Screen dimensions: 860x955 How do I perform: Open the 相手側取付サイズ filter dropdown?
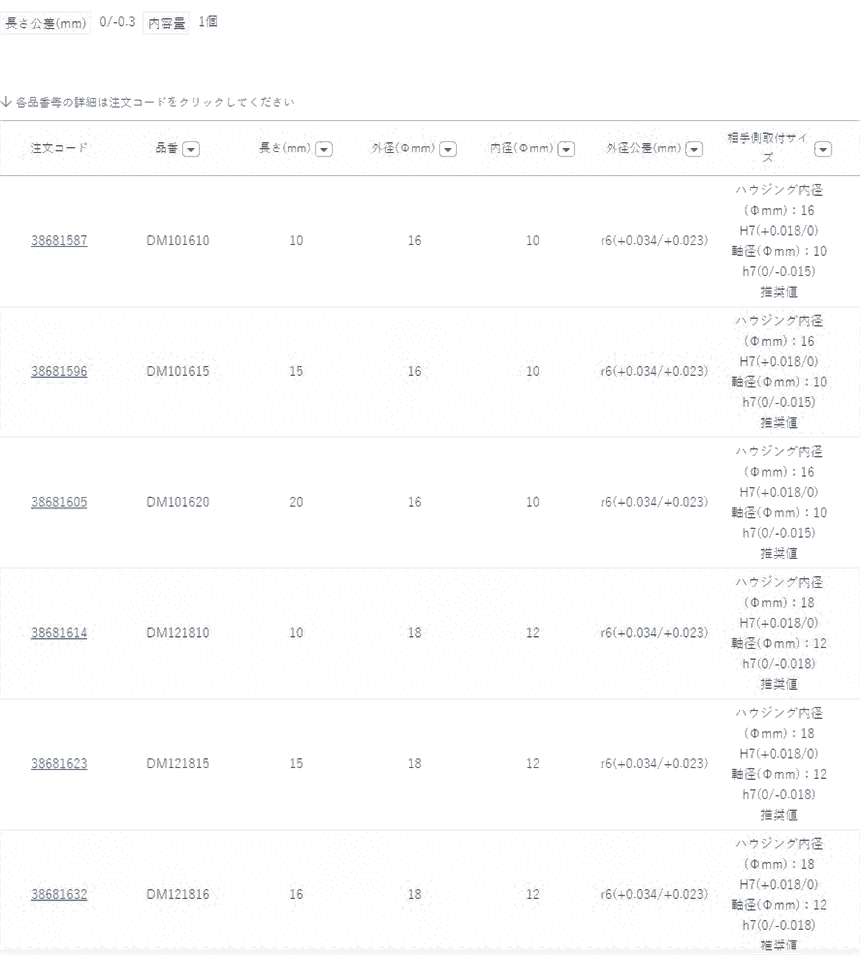coord(823,149)
